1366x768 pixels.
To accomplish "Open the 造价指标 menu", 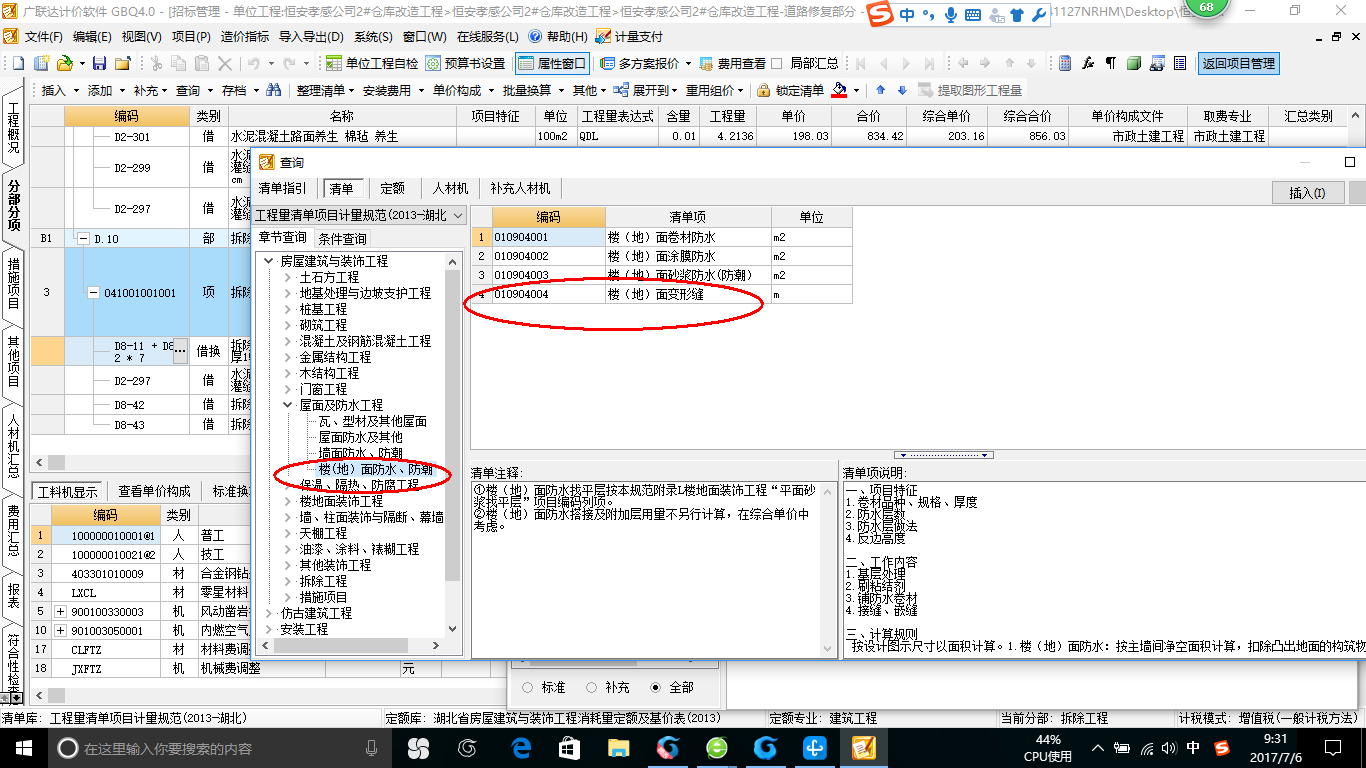I will pos(244,36).
